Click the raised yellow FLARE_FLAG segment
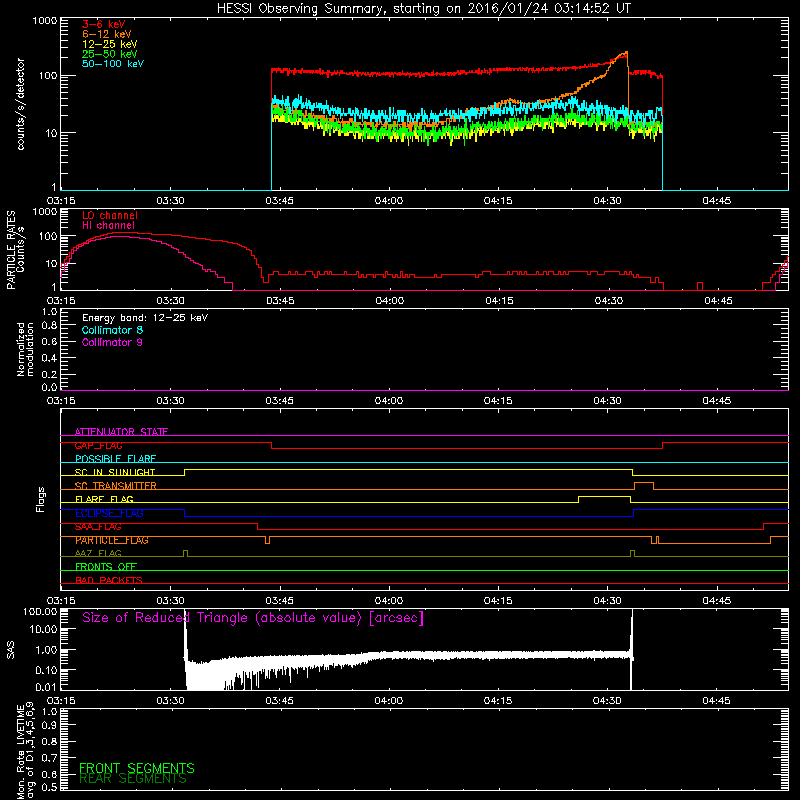The width and height of the screenshot is (800, 800). click(605, 496)
